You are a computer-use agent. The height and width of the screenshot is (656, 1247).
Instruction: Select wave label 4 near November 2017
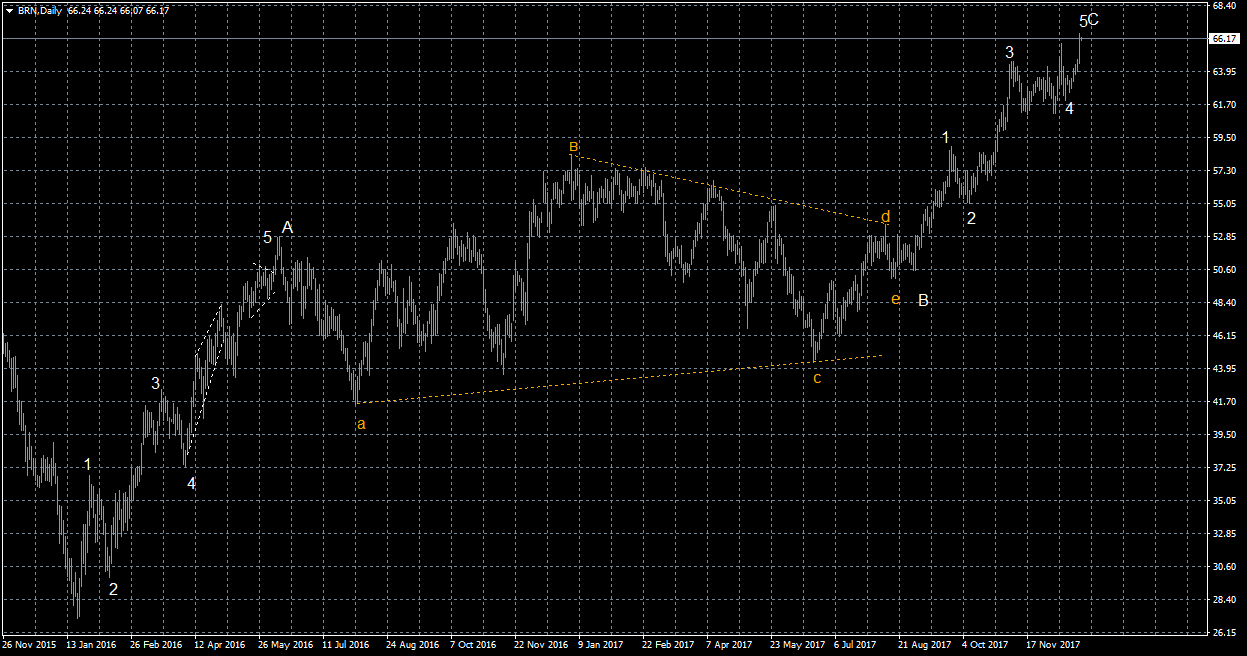click(x=1069, y=108)
